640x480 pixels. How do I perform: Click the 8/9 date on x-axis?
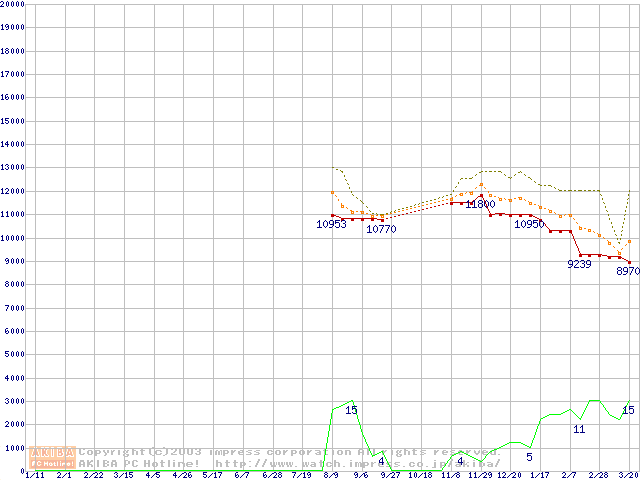(x=331, y=475)
